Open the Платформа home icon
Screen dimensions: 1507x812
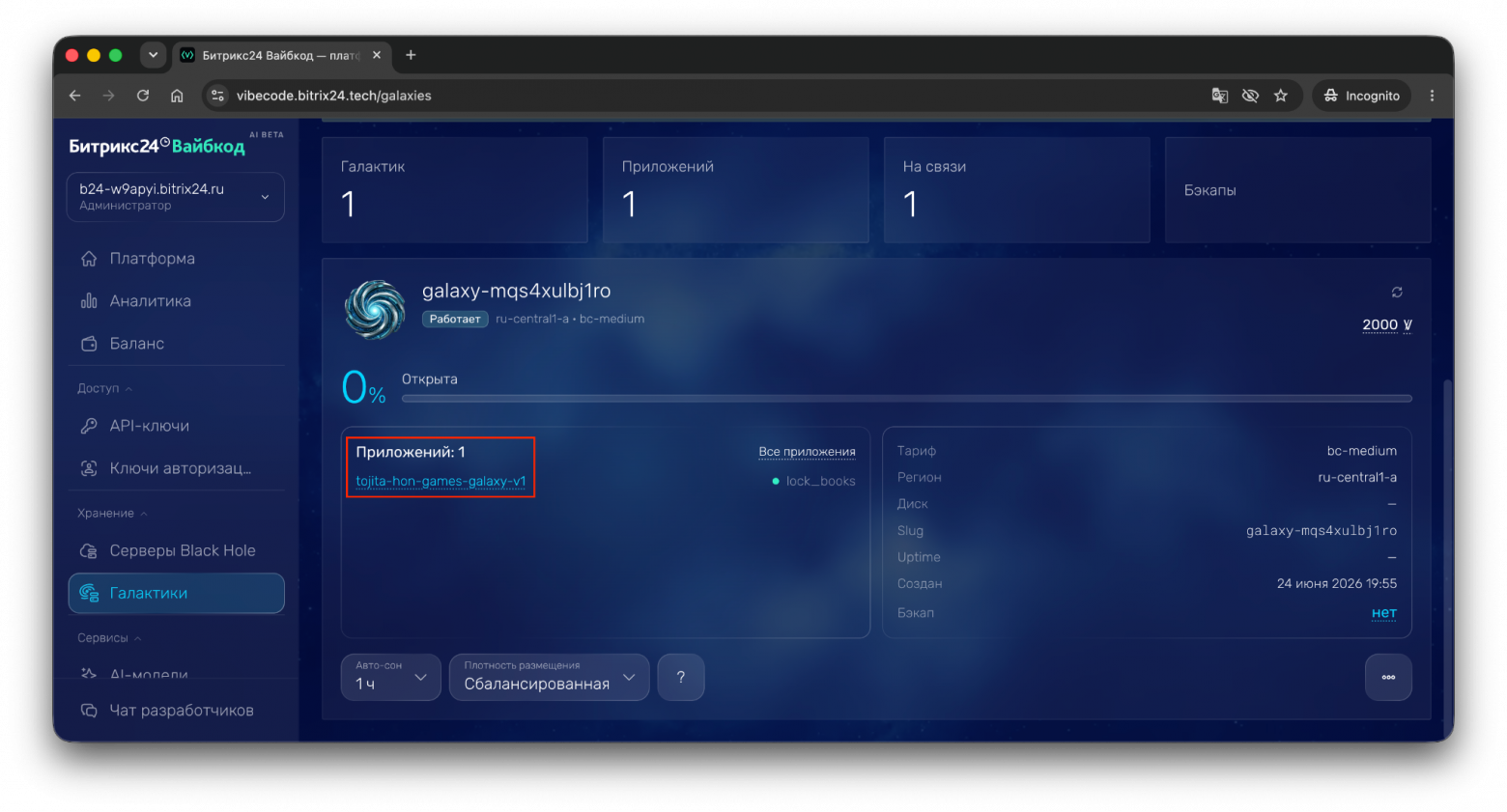[89, 259]
